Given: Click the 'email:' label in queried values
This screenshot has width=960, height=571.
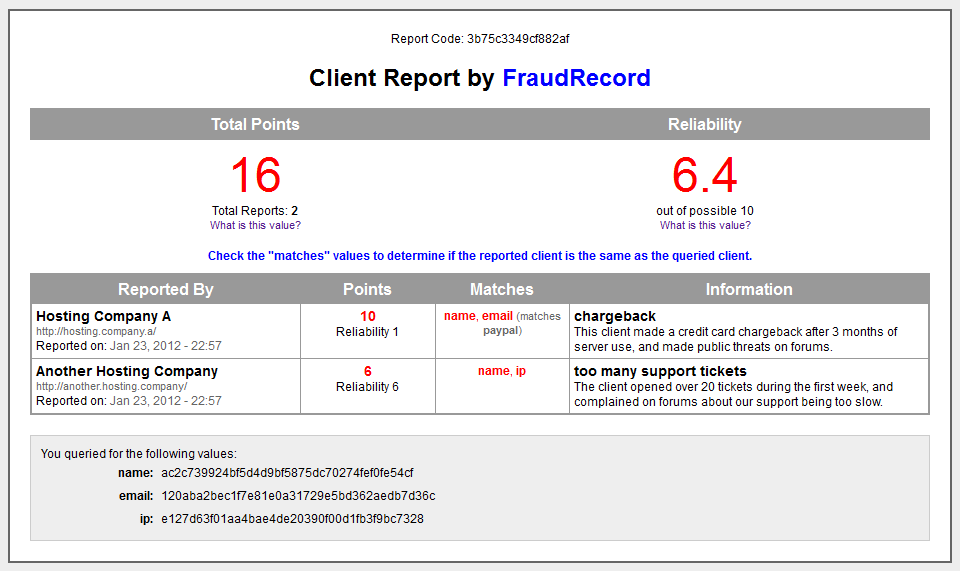Looking at the screenshot, I should click(x=136, y=496).
